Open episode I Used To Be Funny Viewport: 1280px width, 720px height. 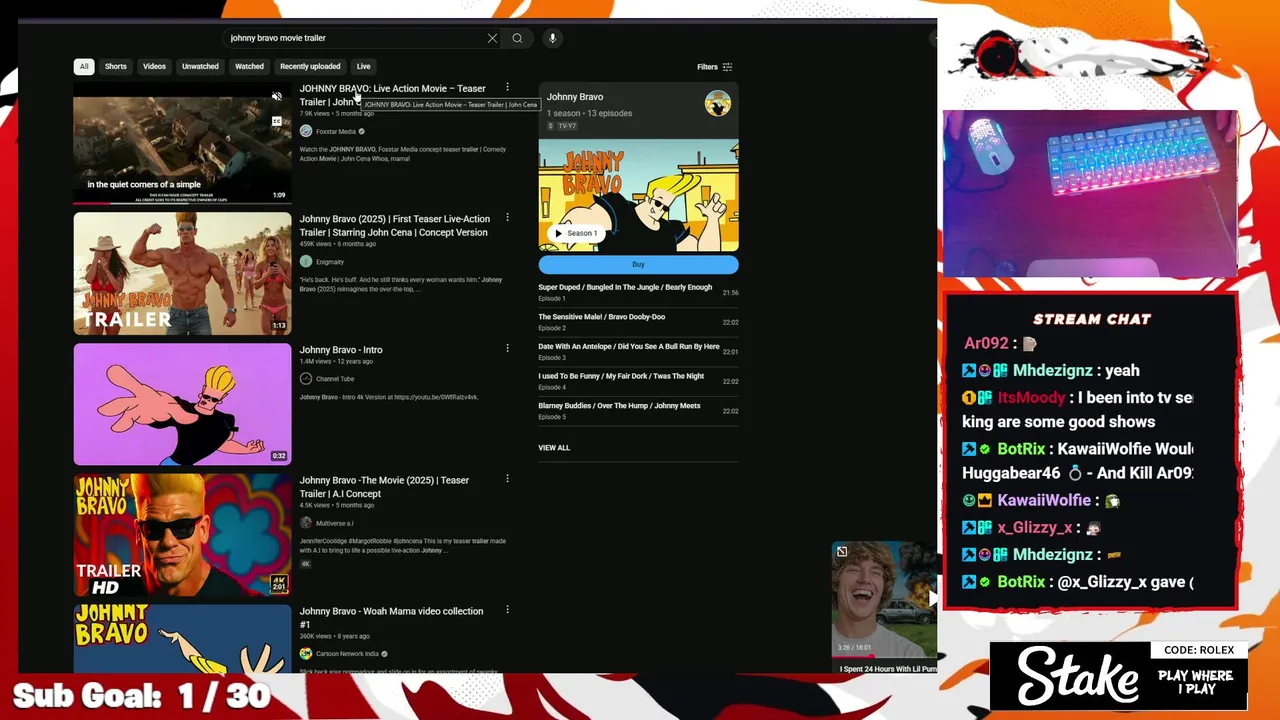point(638,381)
